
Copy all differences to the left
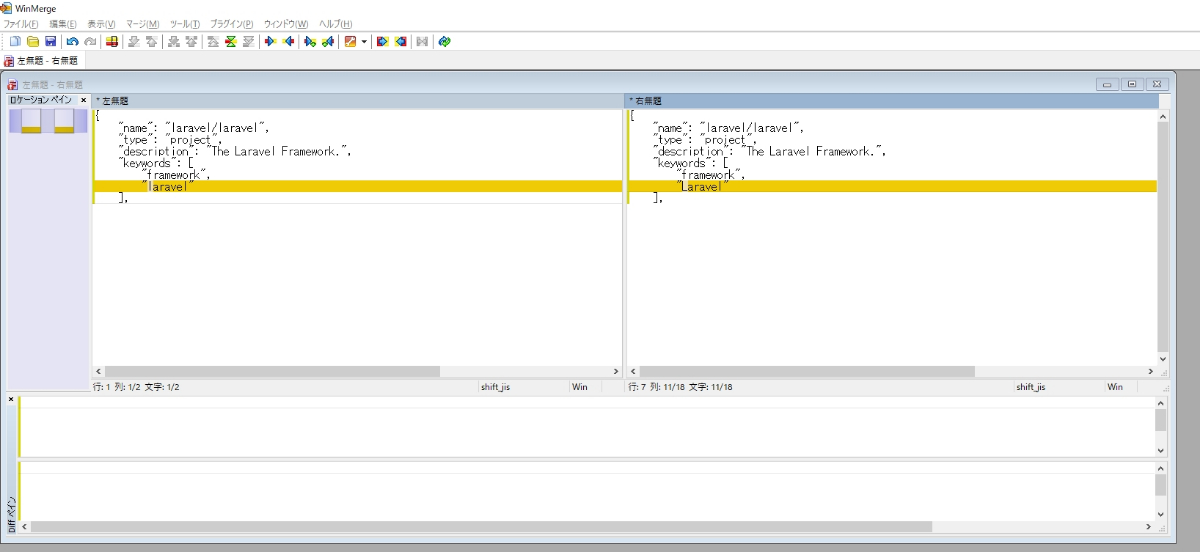pos(400,41)
